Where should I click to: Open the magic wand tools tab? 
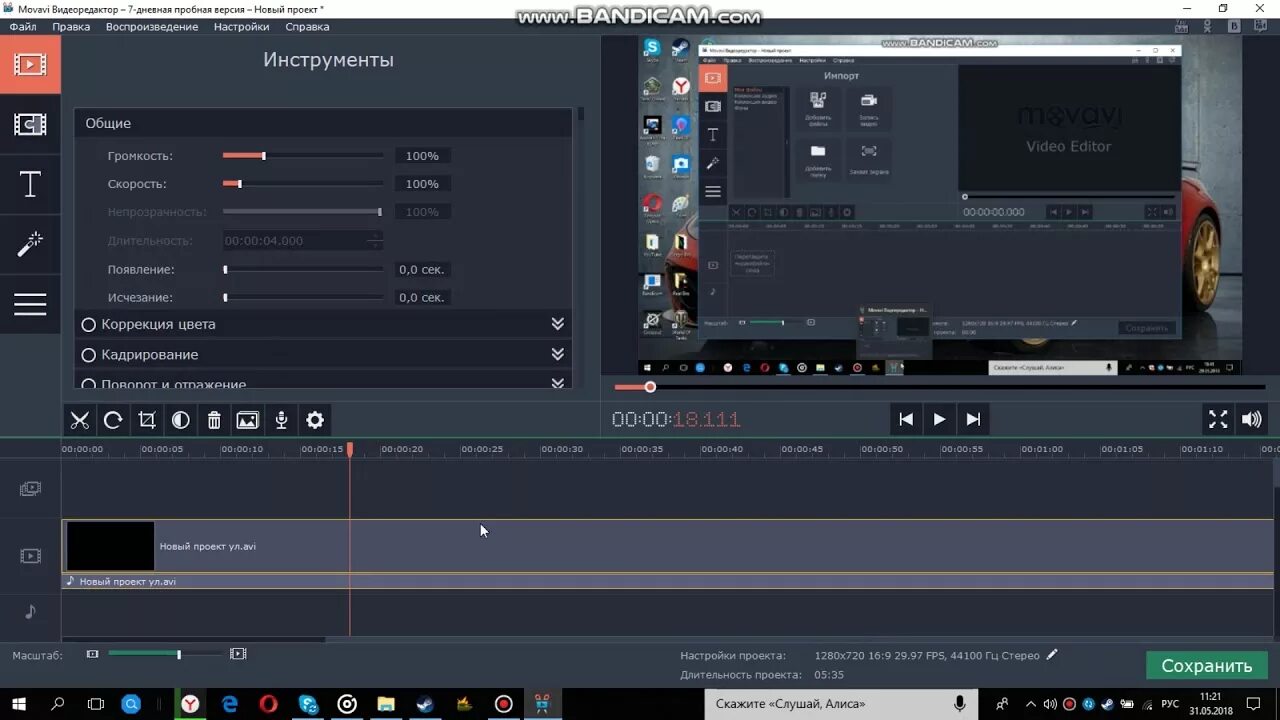pos(30,243)
